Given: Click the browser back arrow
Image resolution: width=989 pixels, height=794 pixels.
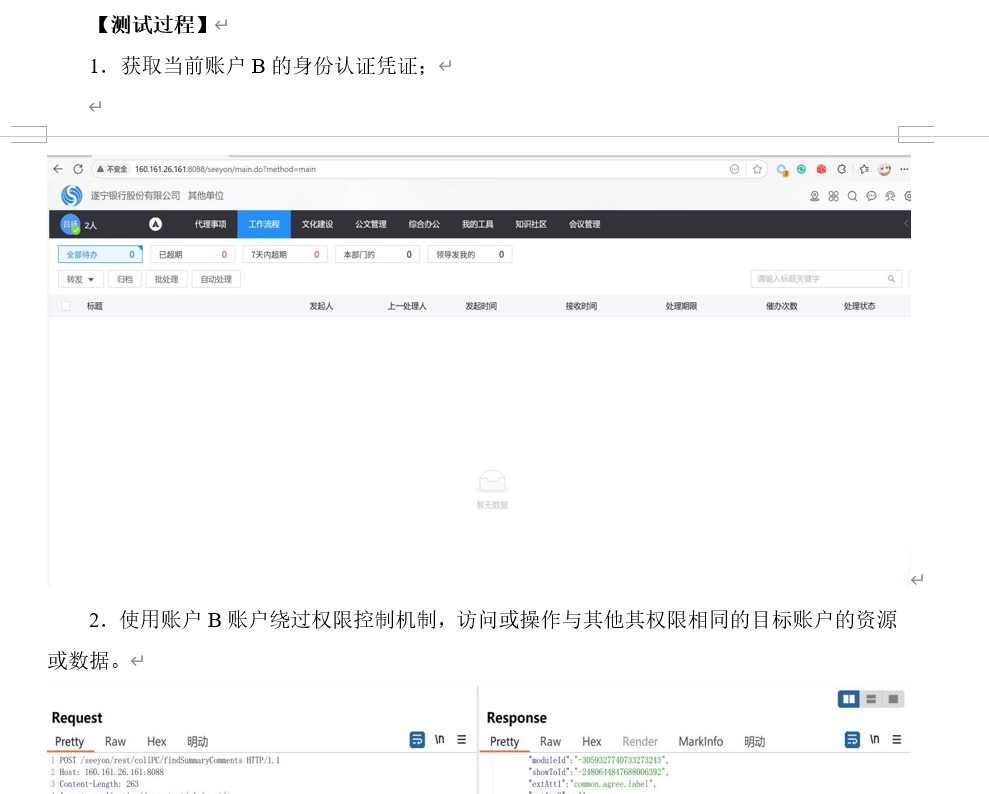Looking at the screenshot, I should (x=58, y=169).
